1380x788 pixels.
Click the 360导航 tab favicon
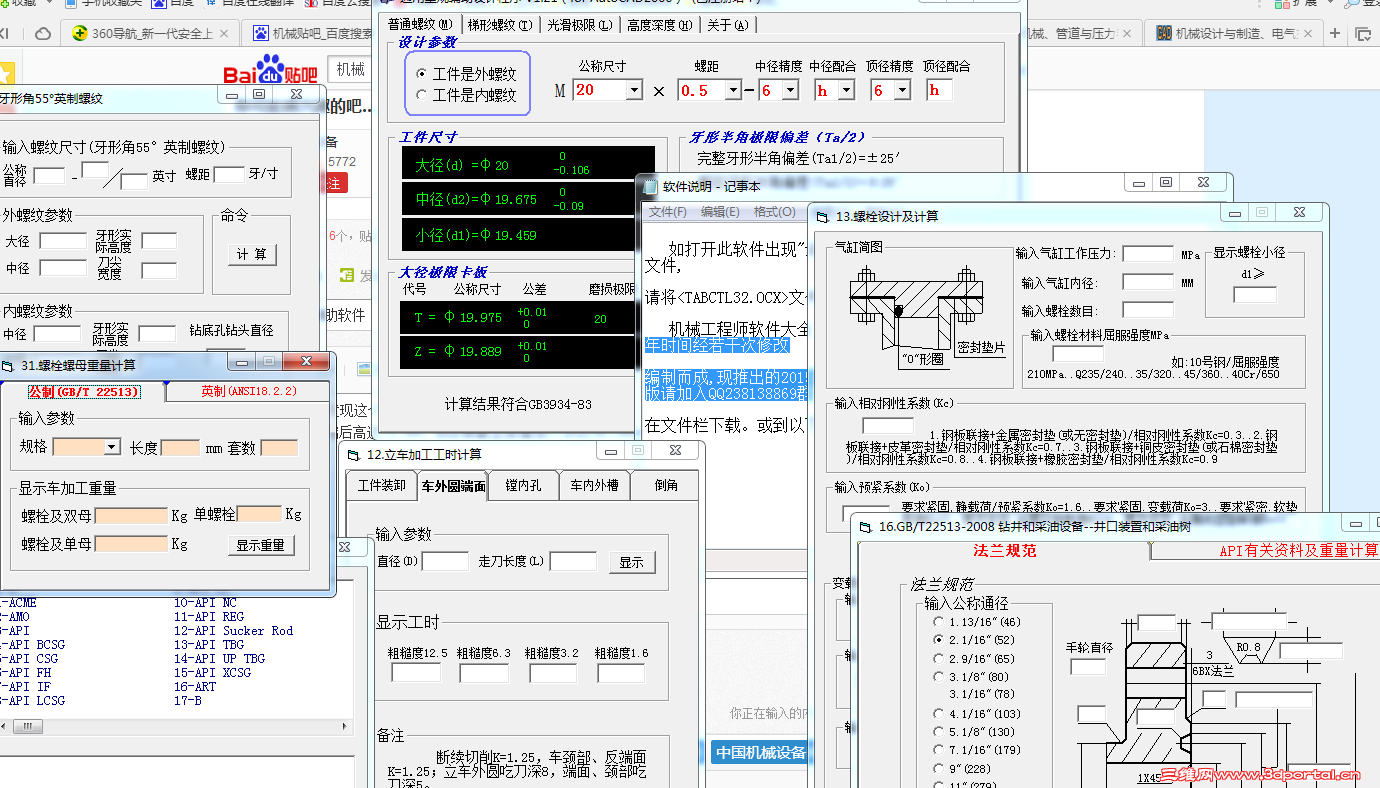79,33
